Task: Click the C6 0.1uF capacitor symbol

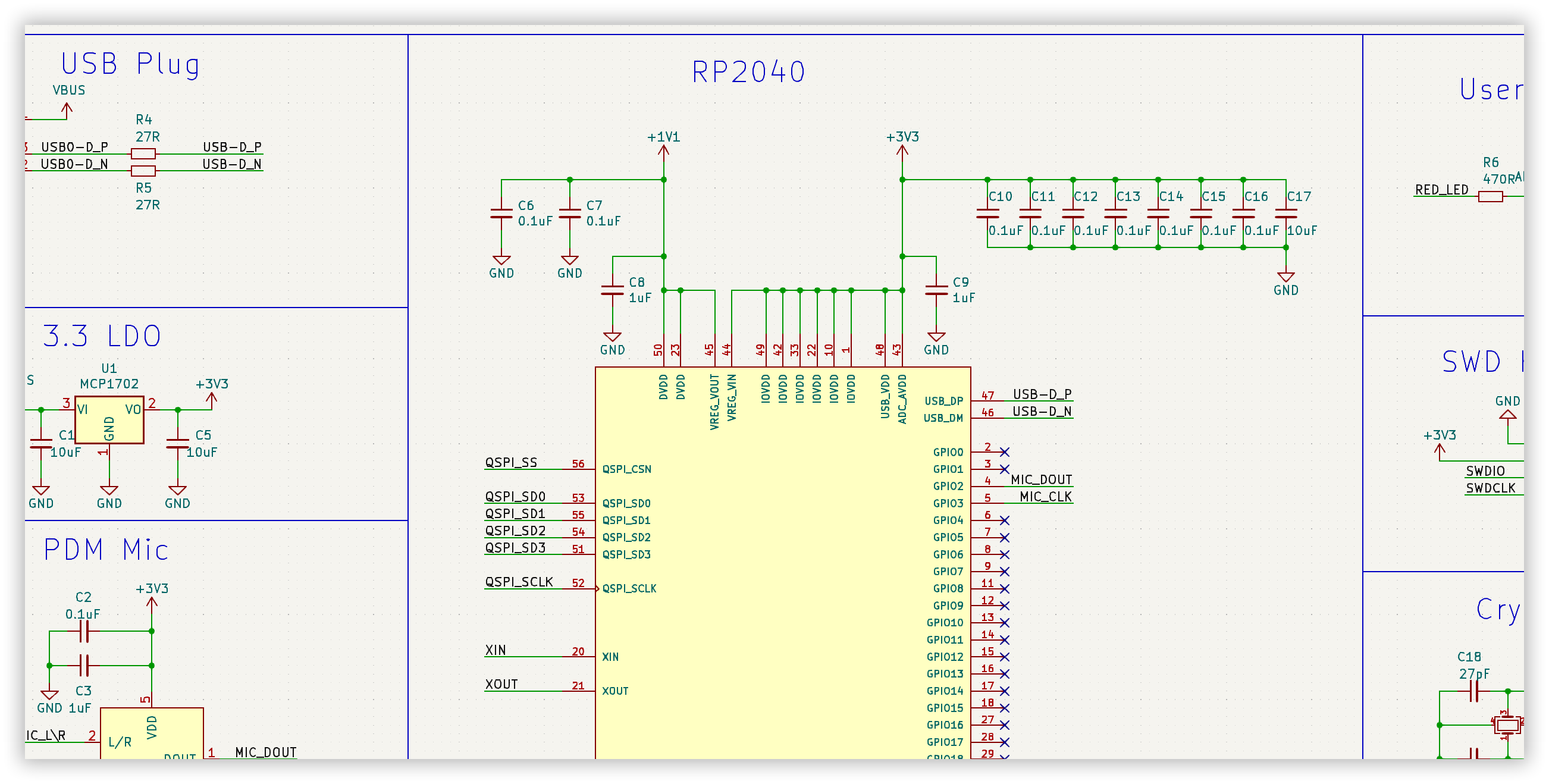Action: coord(501,214)
